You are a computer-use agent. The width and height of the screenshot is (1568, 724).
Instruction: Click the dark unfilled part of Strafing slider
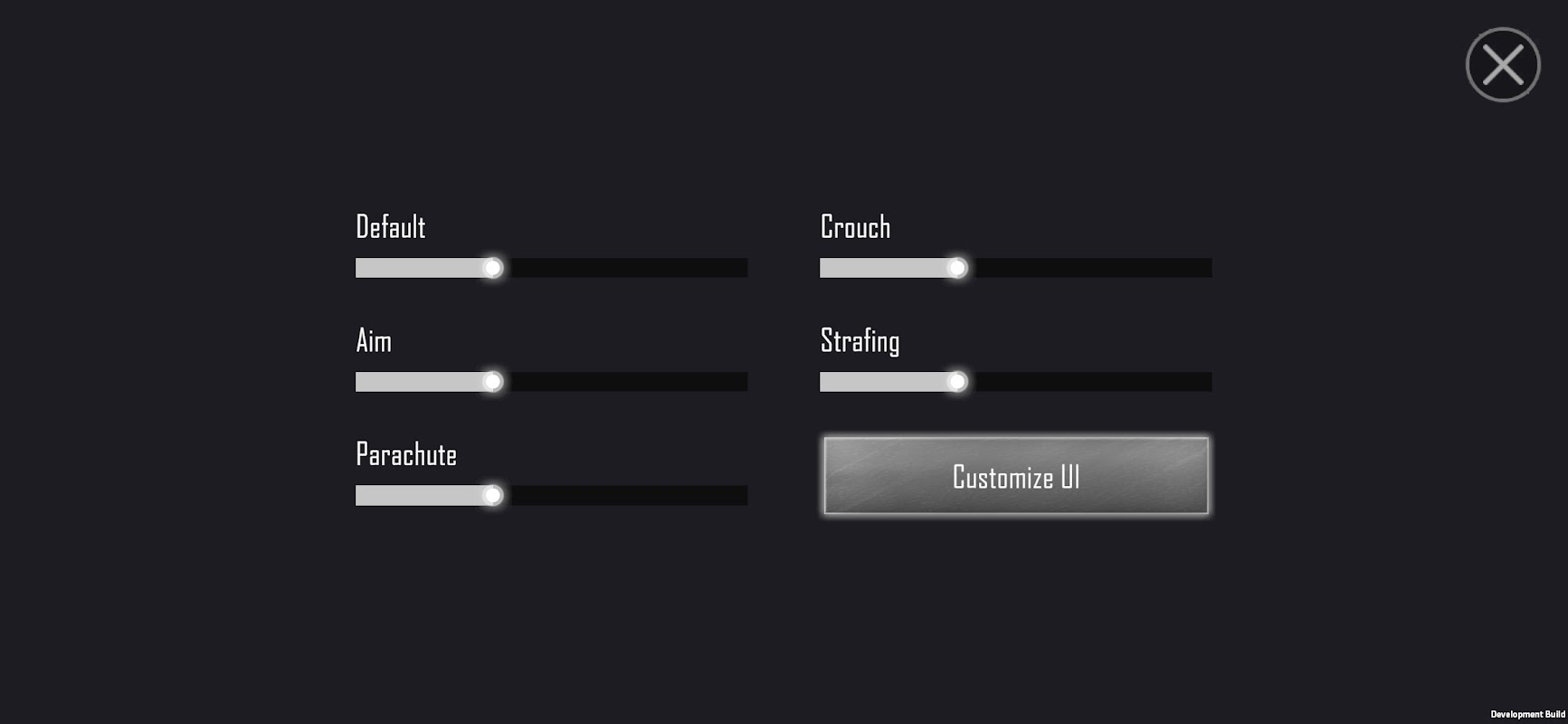point(1093,382)
